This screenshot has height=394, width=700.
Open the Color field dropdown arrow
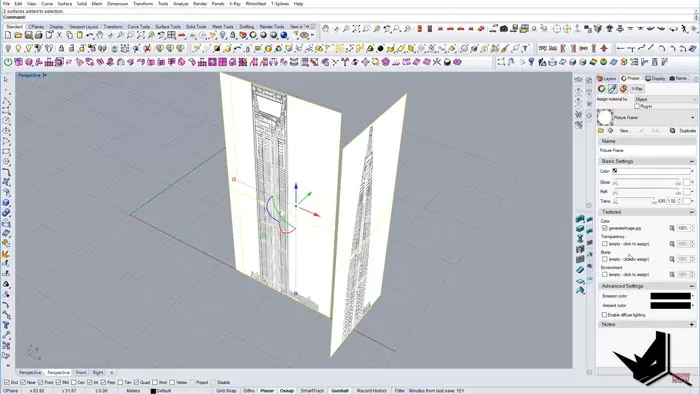(x=693, y=171)
